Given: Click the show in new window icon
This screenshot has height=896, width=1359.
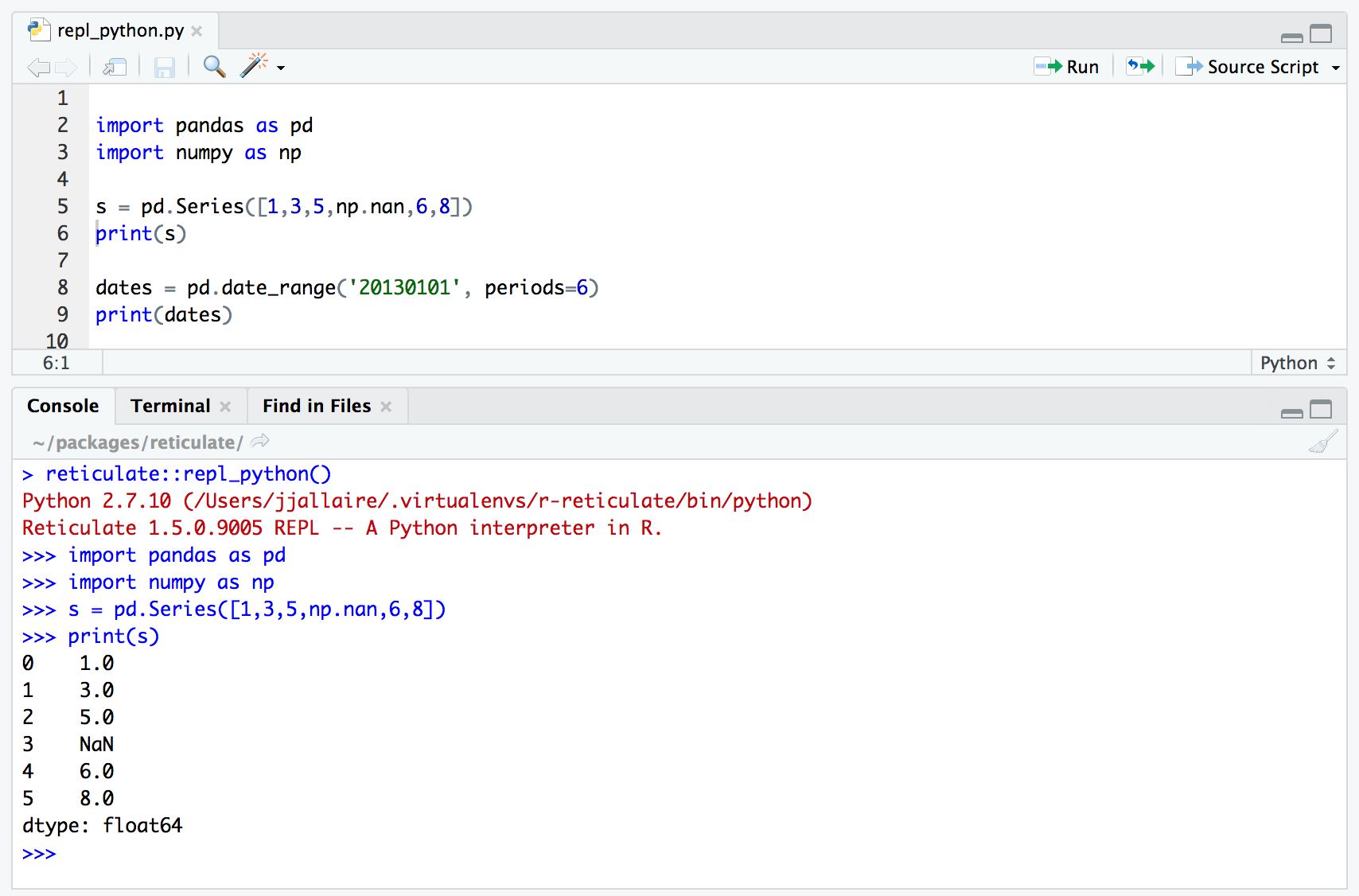Looking at the screenshot, I should [115, 68].
